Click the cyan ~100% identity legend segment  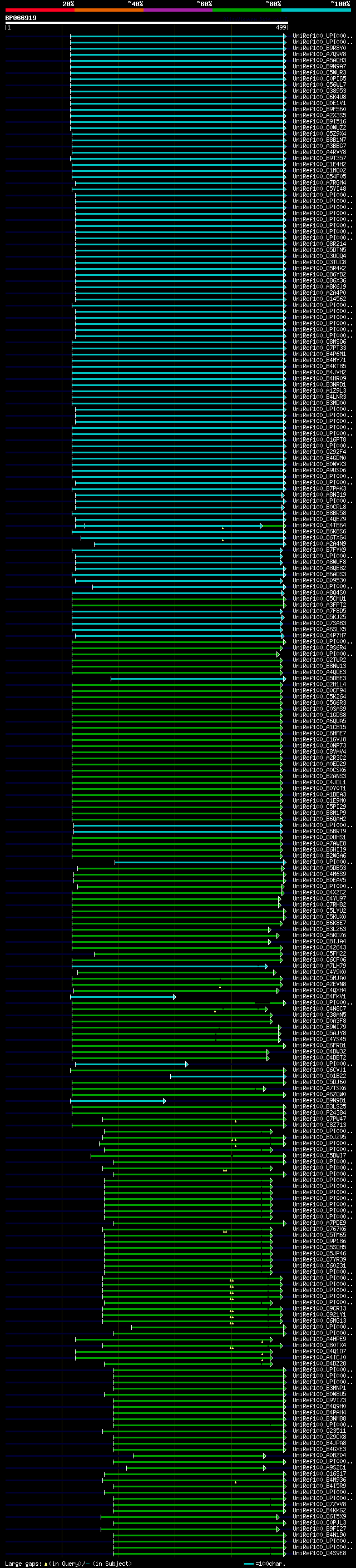click(x=317, y=10)
